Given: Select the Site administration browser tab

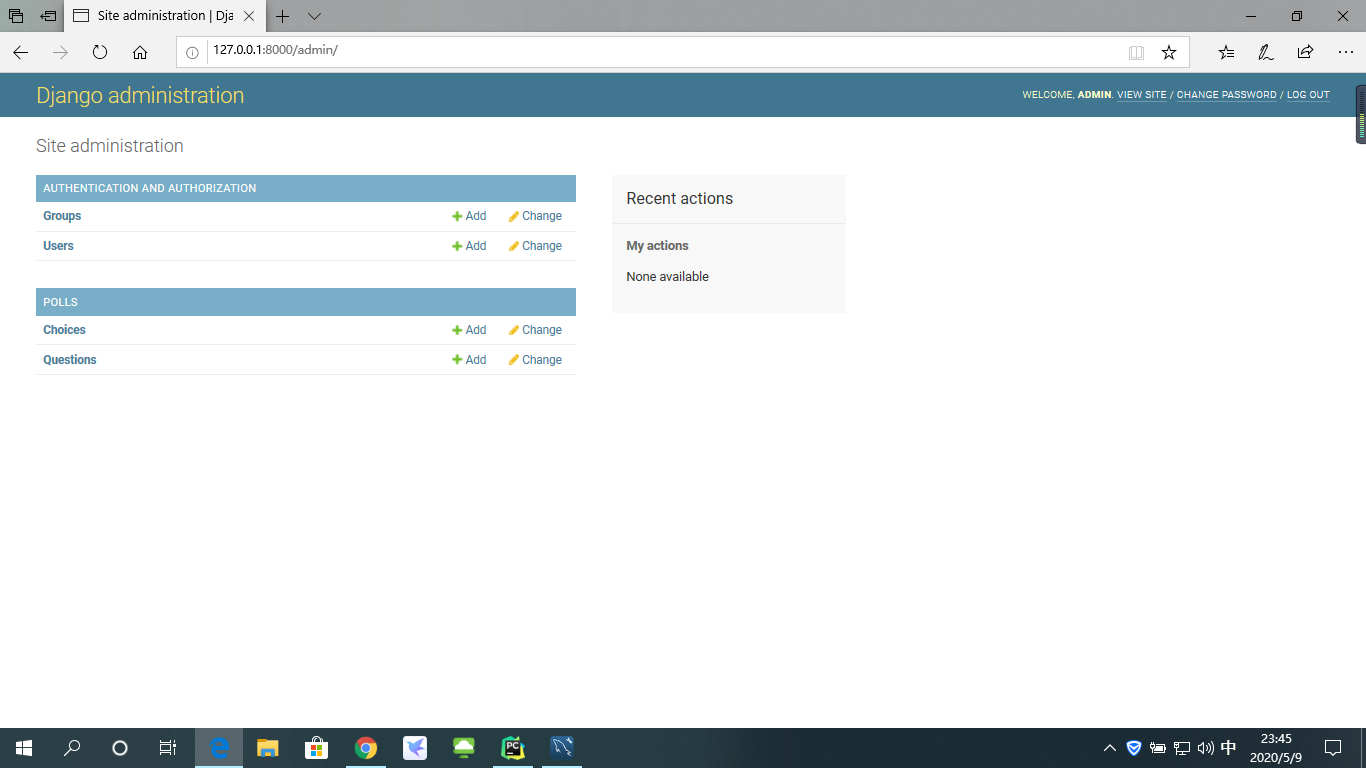Looking at the screenshot, I should click(164, 16).
